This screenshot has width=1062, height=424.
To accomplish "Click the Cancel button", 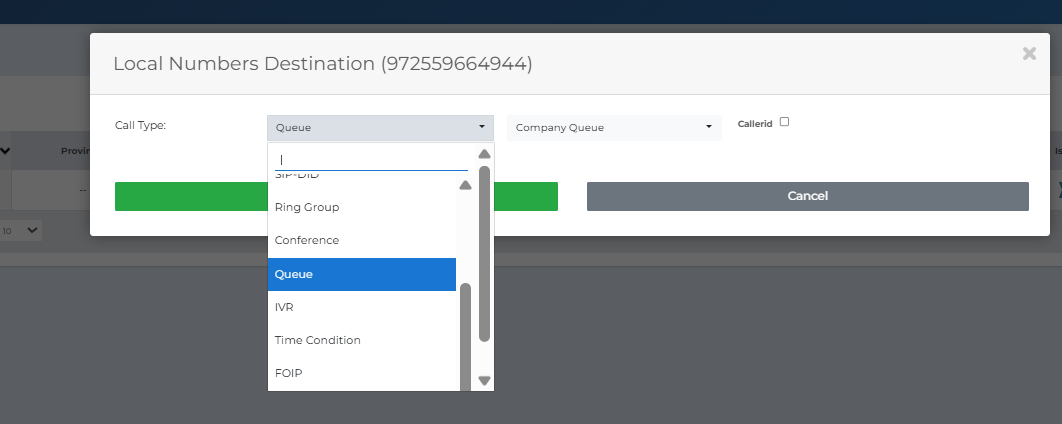I will point(807,196).
